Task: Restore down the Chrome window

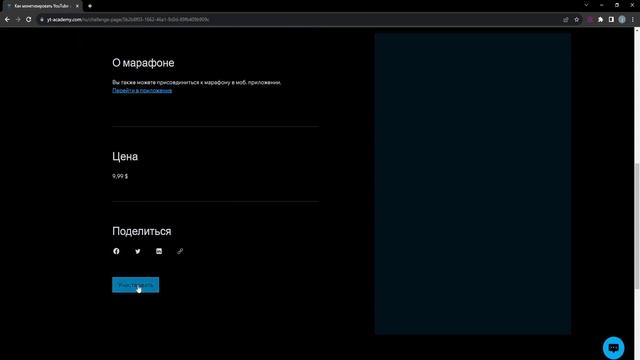Action: [x=617, y=5]
